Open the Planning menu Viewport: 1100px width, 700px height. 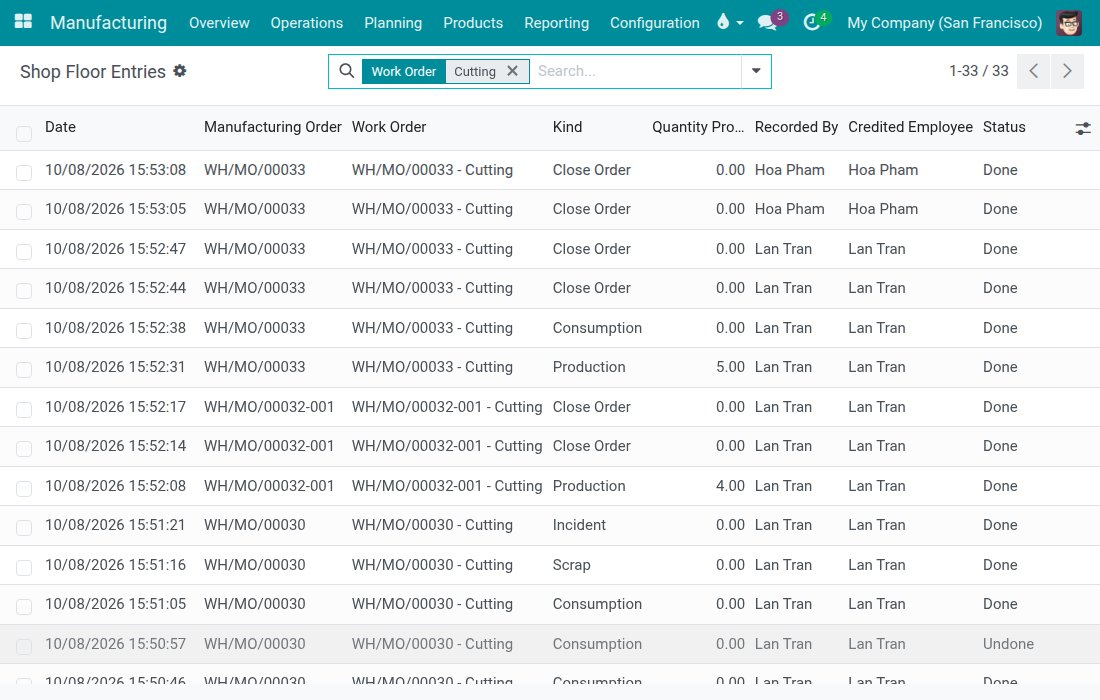point(393,22)
